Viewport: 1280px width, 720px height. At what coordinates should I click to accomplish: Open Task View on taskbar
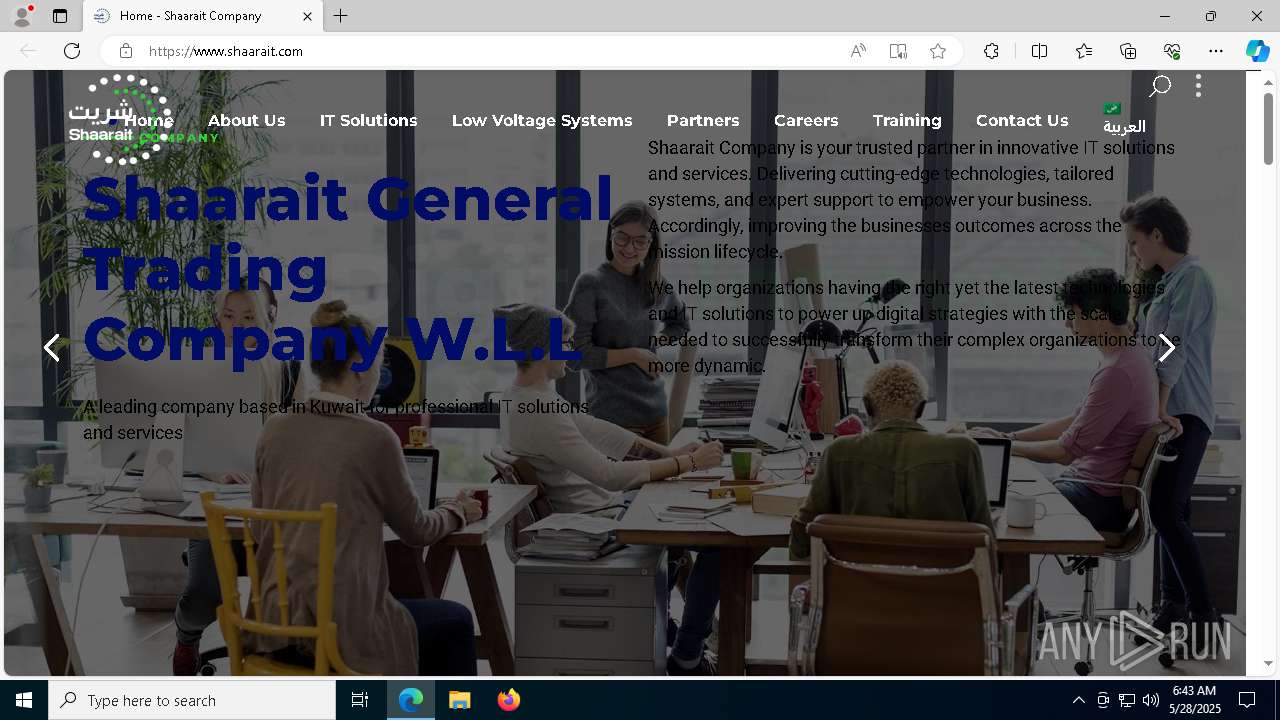click(360, 700)
